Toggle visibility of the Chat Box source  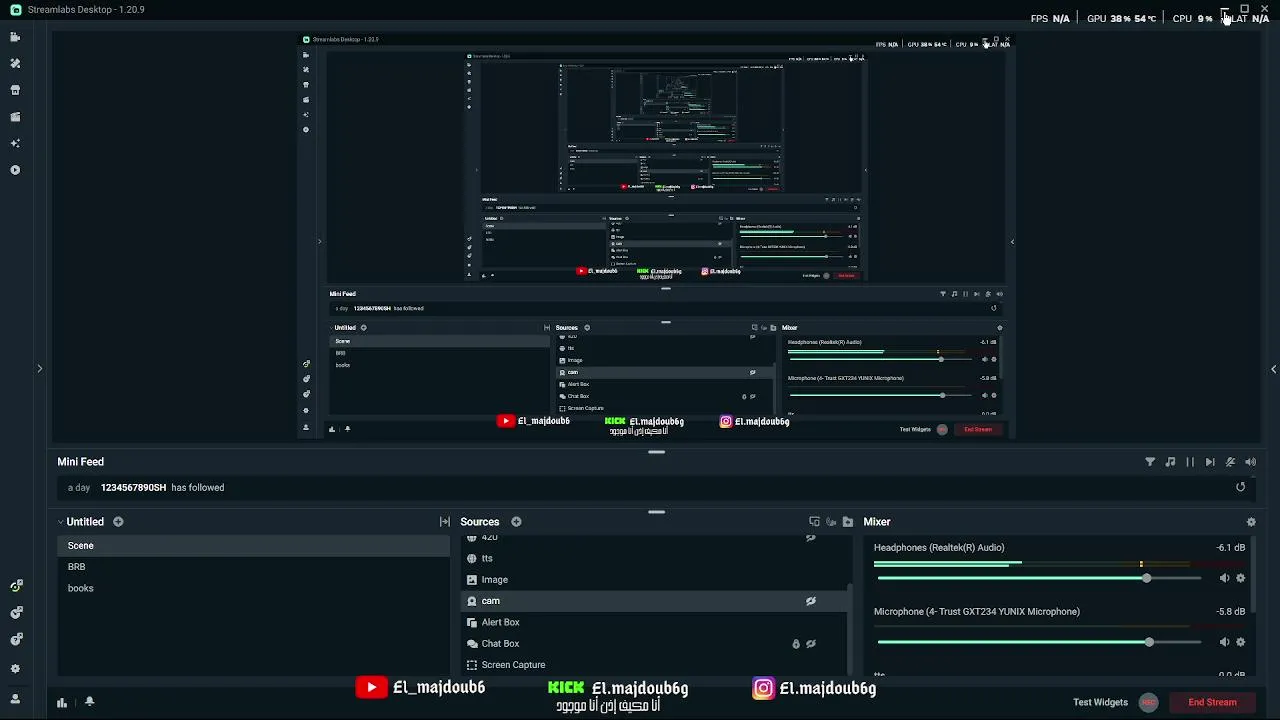click(x=811, y=644)
